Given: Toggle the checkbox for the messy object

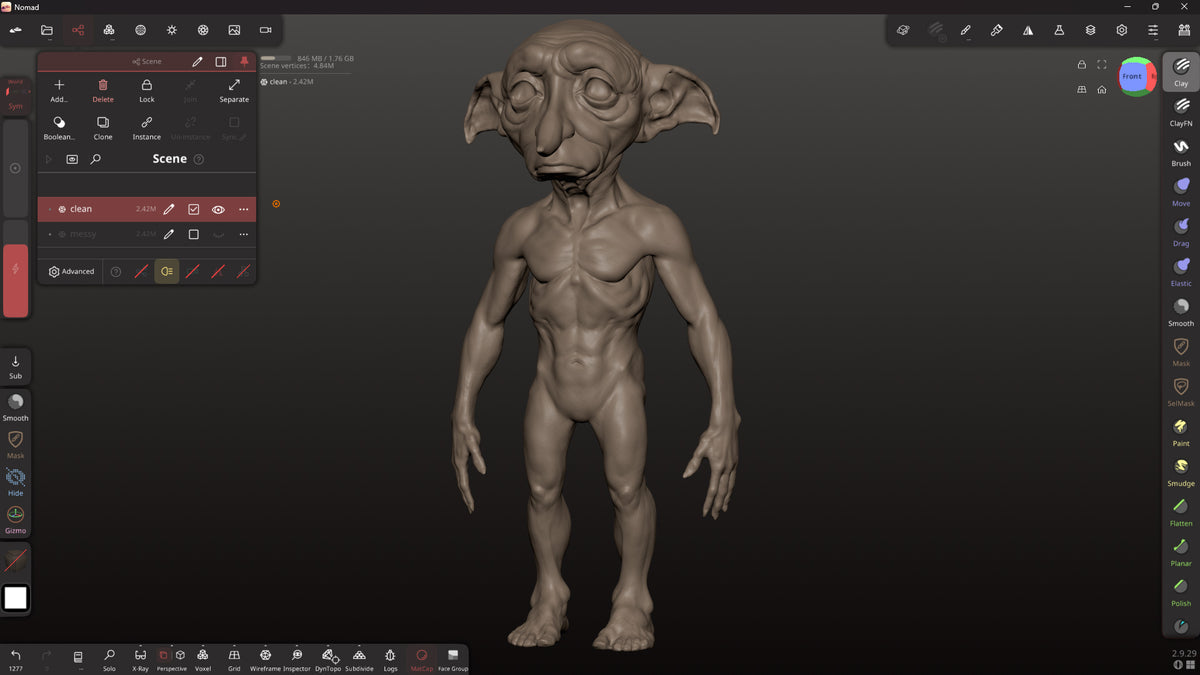Looking at the screenshot, I should coord(194,234).
